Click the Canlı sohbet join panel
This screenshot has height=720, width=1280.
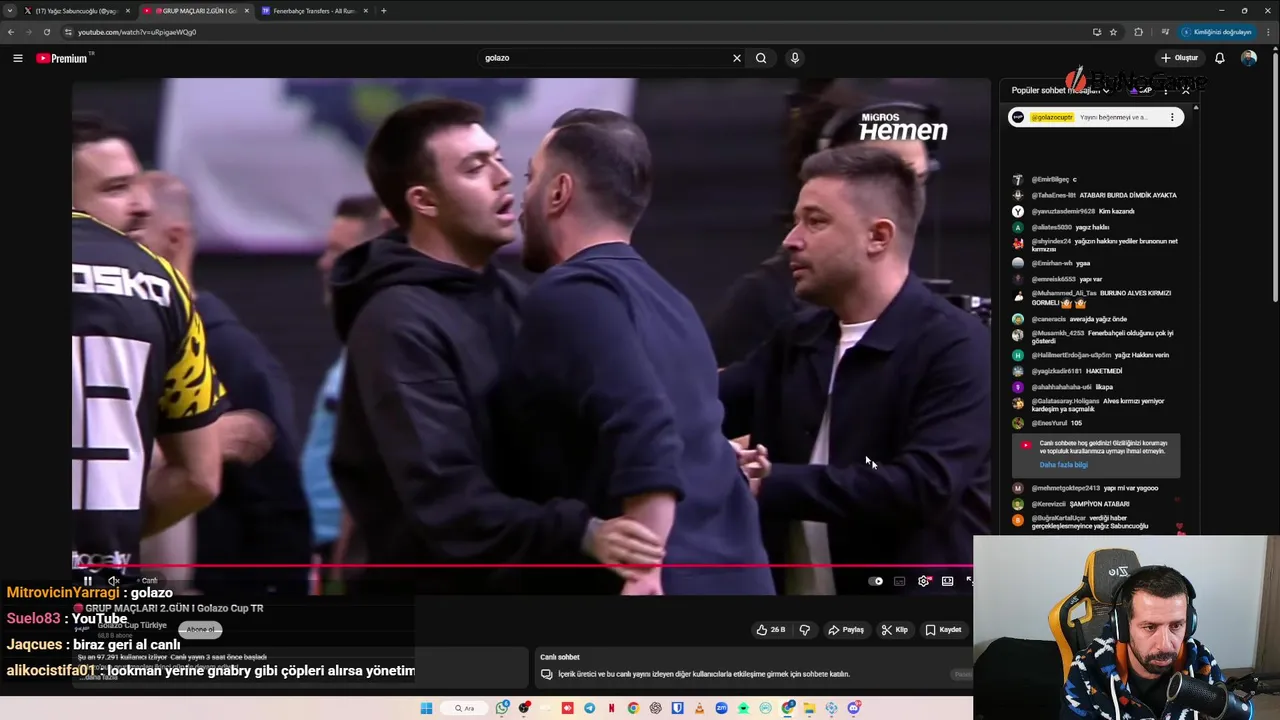[754, 667]
